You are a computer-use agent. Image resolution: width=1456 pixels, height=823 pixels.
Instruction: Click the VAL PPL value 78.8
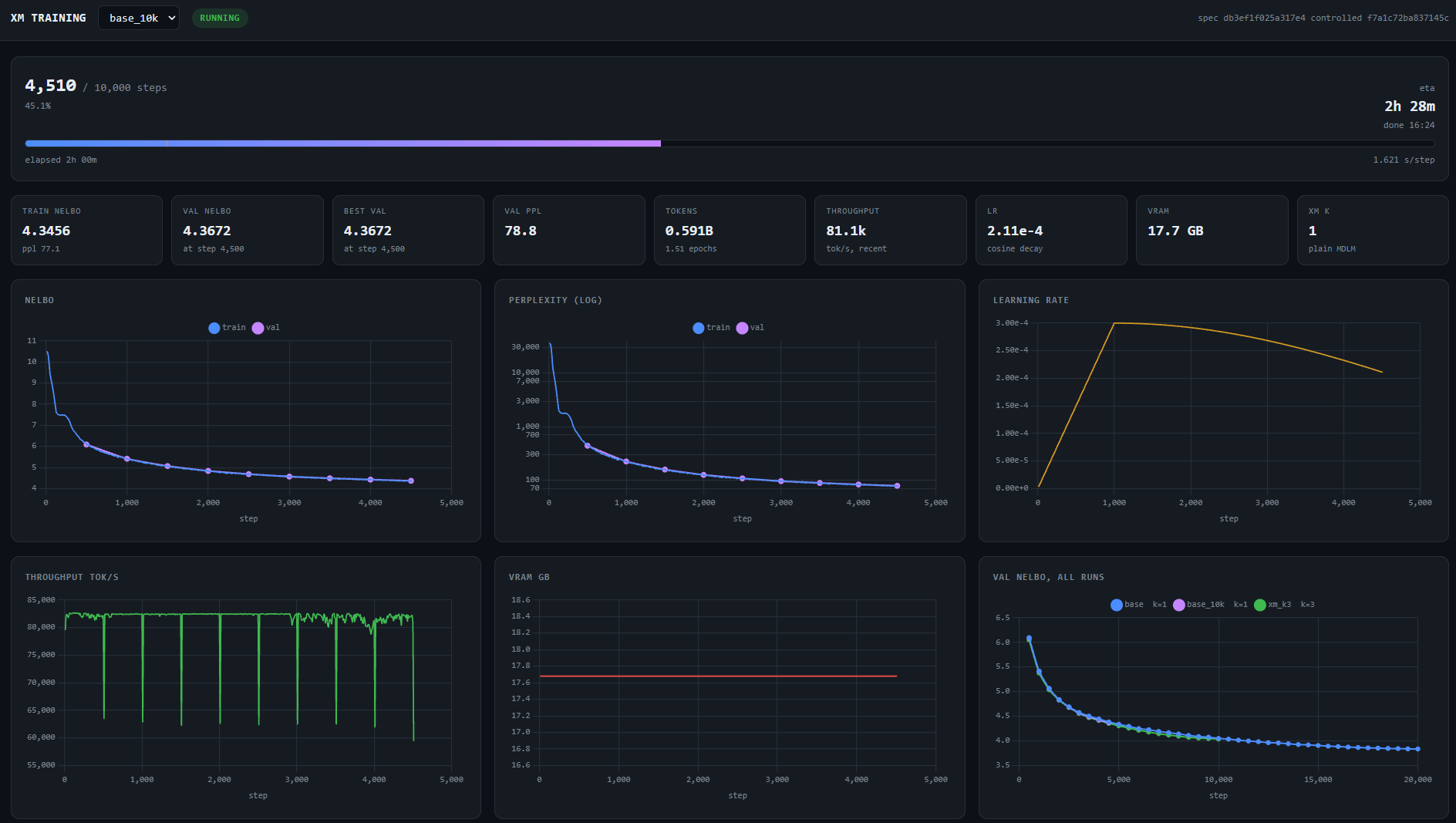click(521, 231)
